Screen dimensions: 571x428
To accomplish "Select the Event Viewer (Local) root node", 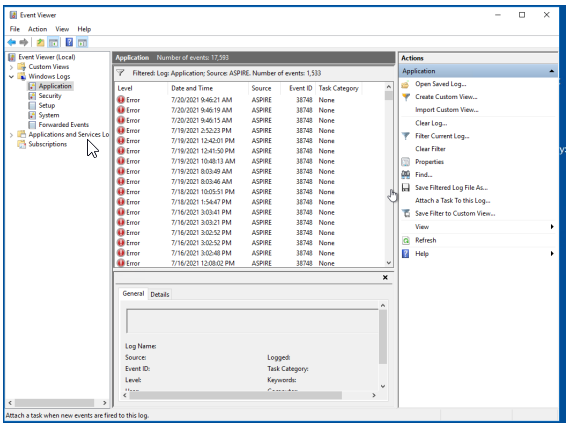I will (47, 57).
